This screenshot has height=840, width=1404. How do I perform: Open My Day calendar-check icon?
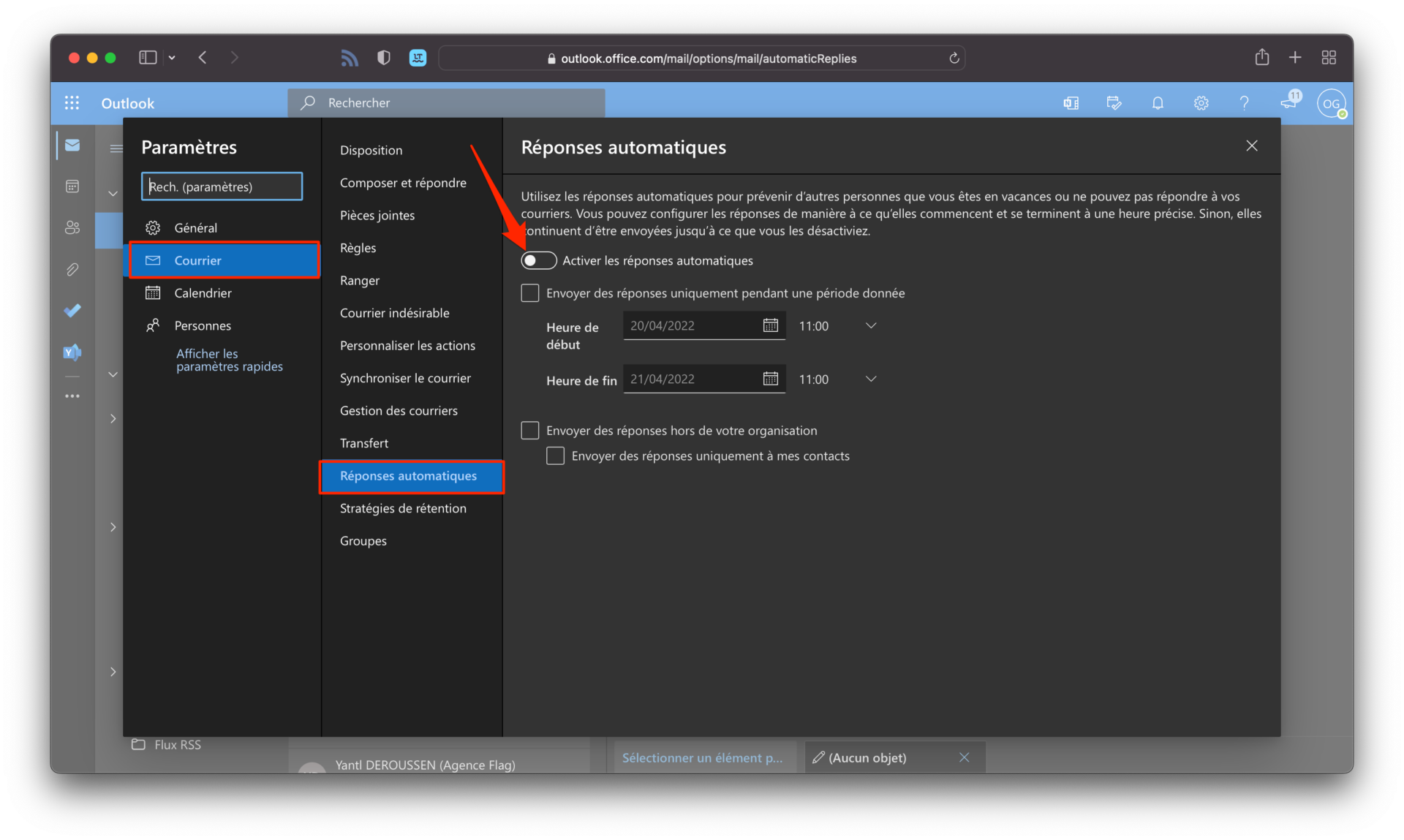tap(1114, 103)
